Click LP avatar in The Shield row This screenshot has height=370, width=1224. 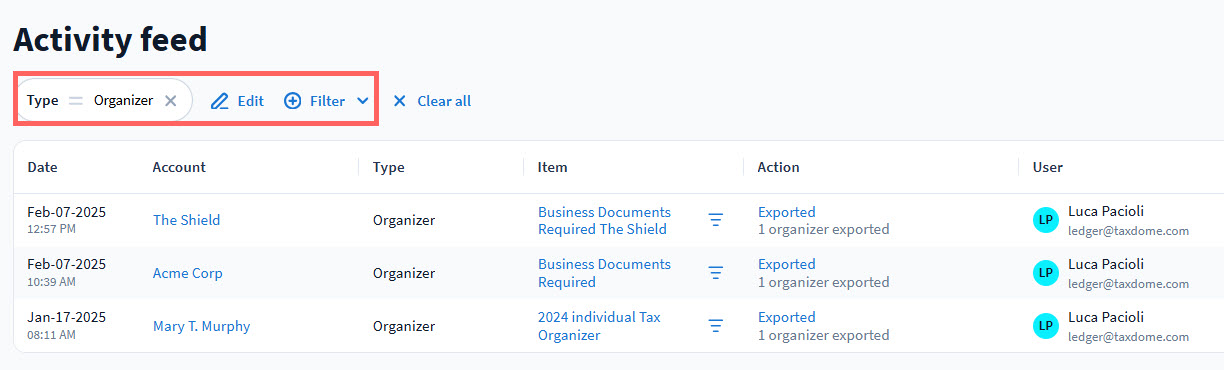point(1046,220)
